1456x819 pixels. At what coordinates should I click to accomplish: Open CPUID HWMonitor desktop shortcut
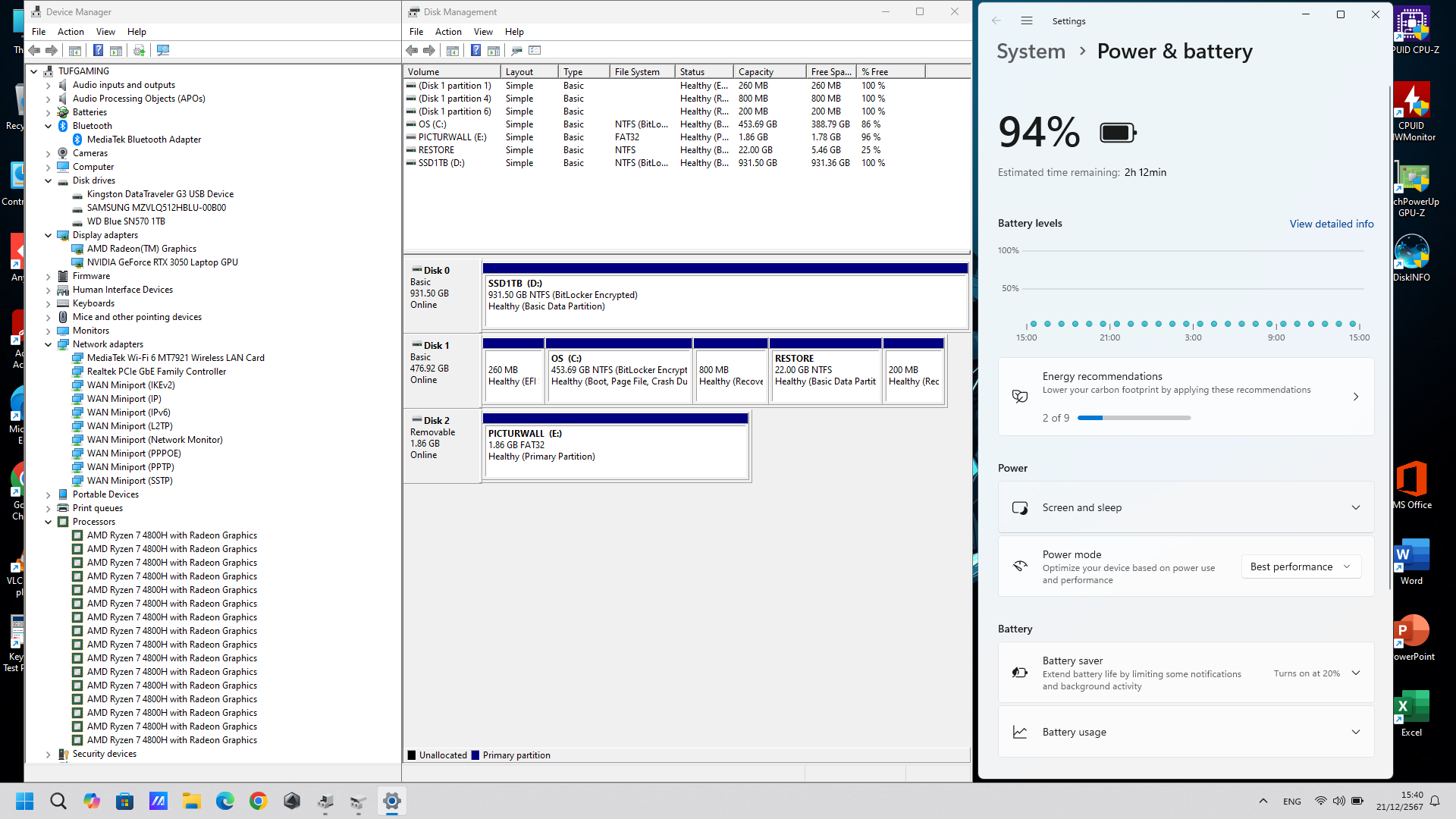pyautogui.click(x=1412, y=111)
